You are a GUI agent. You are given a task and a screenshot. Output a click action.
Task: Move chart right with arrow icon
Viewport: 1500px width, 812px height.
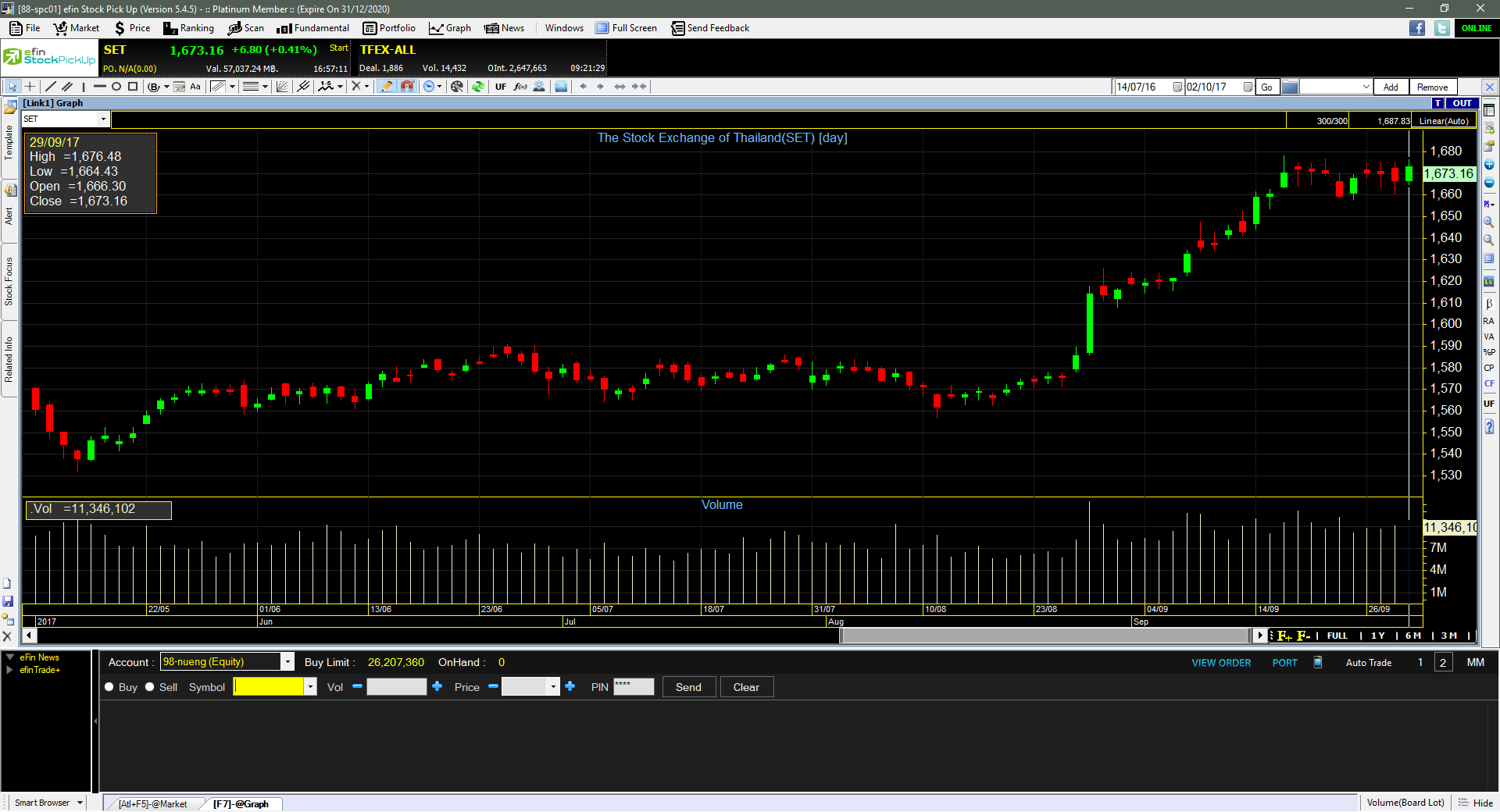(601, 87)
